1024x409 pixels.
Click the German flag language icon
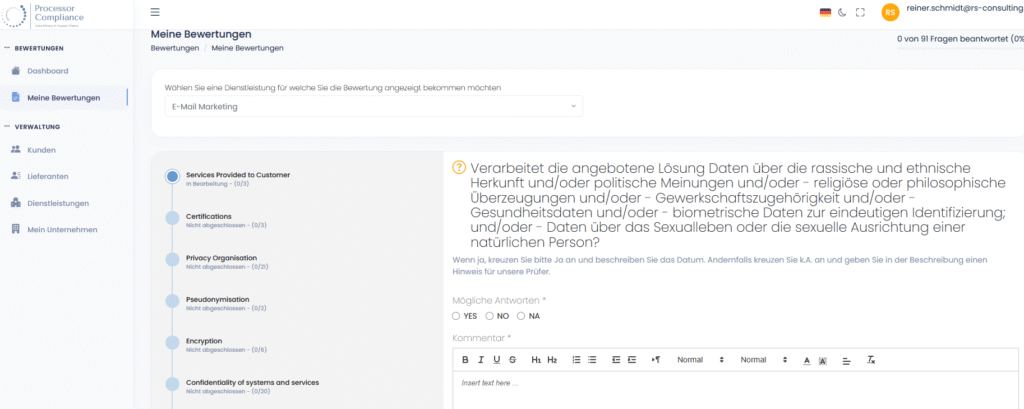[x=825, y=12]
